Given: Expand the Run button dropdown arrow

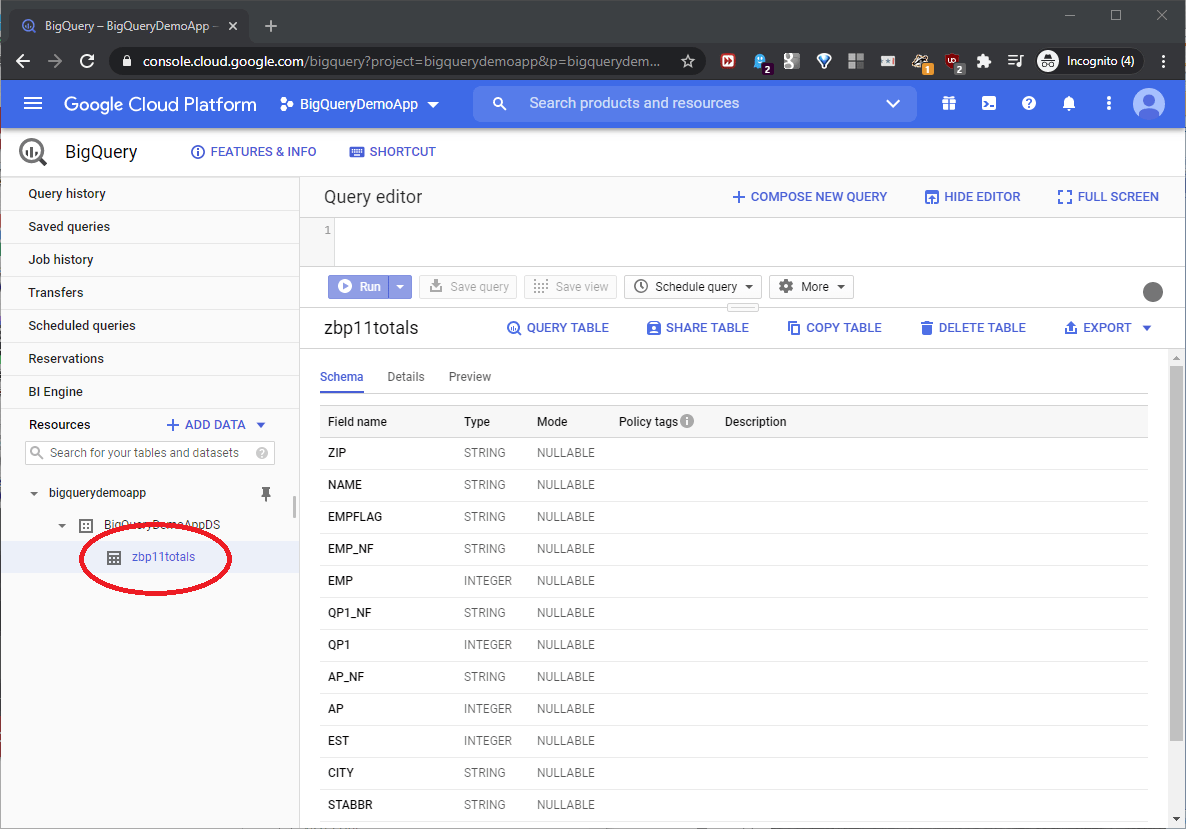Looking at the screenshot, I should point(400,286).
